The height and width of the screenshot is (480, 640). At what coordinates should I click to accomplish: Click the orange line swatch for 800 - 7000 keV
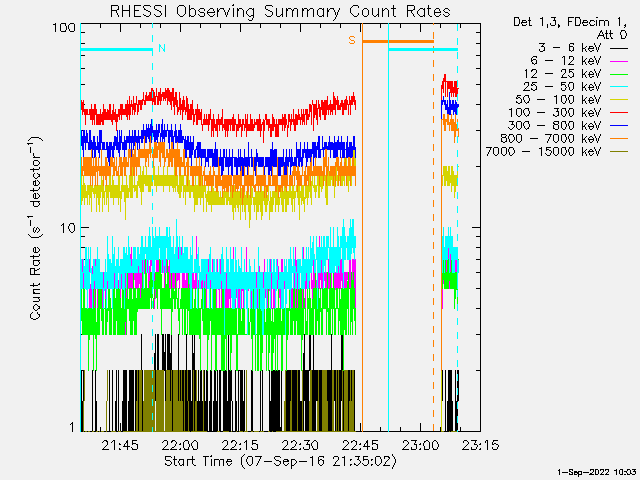click(619, 139)
